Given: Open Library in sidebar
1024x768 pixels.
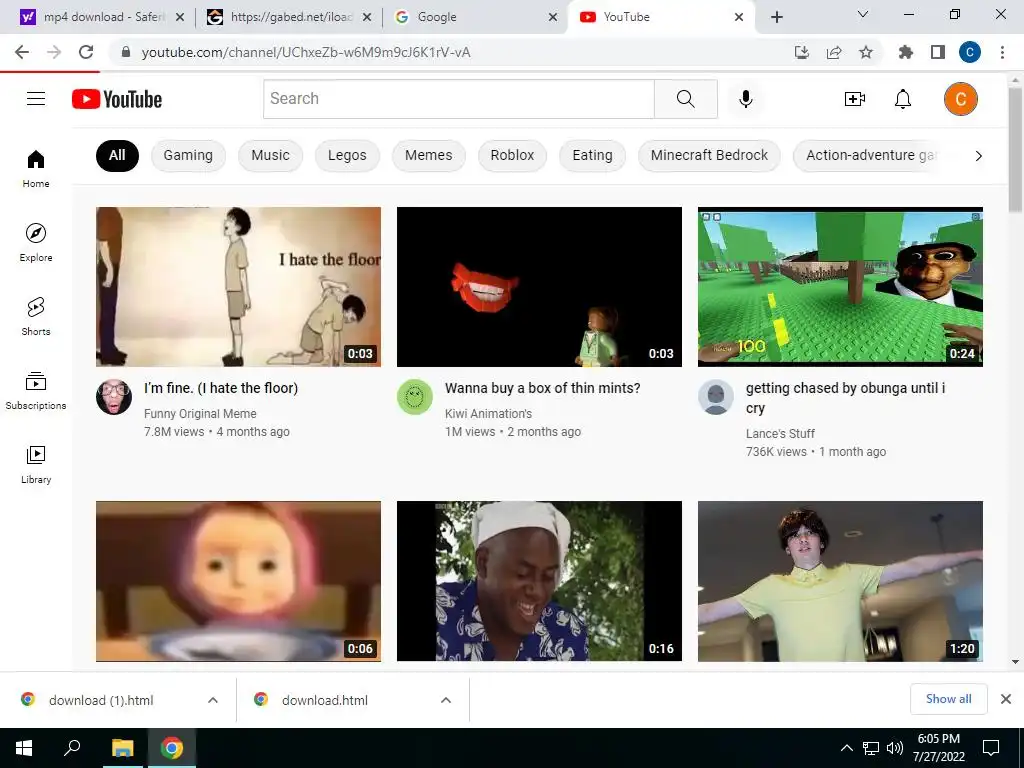Looking at the screenshot, I should pyautogui.click(x=36, y=464).
